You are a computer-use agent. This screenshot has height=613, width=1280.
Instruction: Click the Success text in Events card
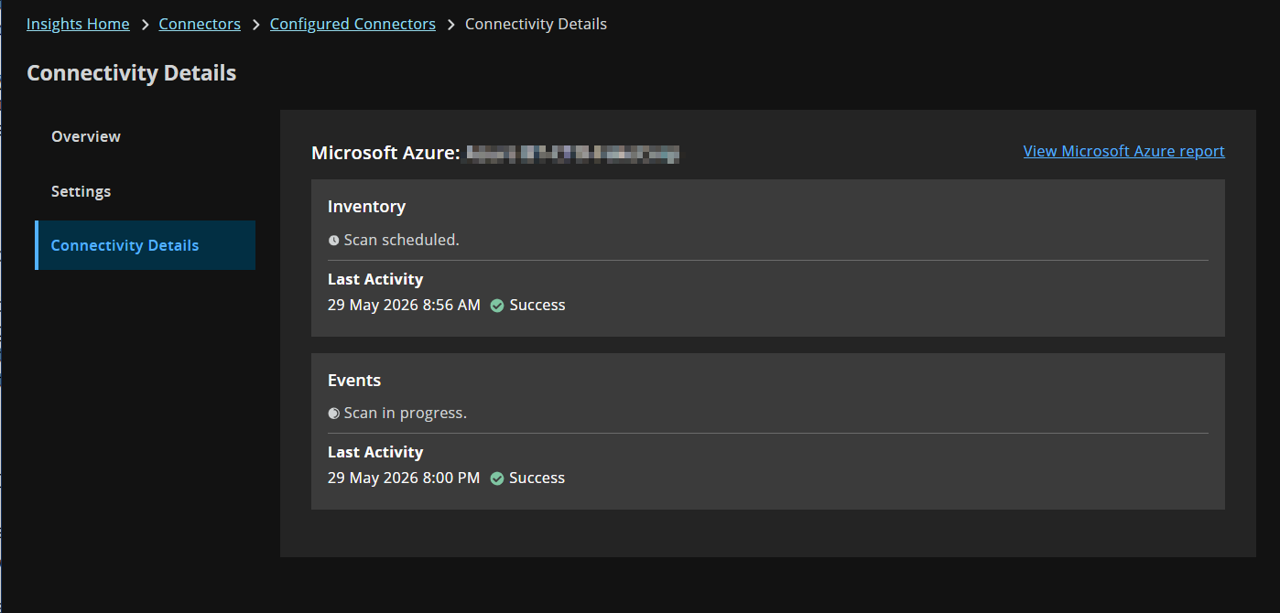(537, 478)
